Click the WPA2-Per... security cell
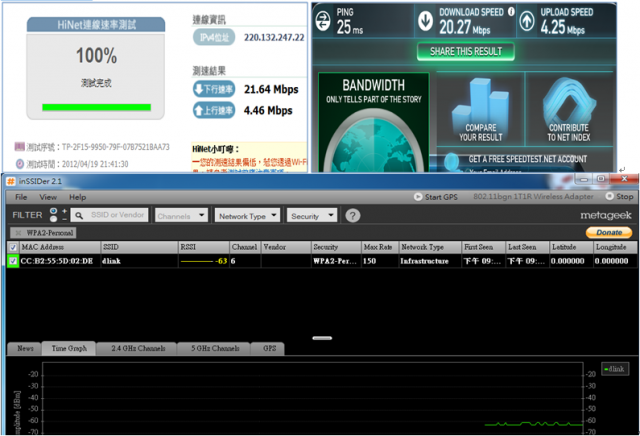Screen dimensions: 640x436 click(x=335, y=261)
